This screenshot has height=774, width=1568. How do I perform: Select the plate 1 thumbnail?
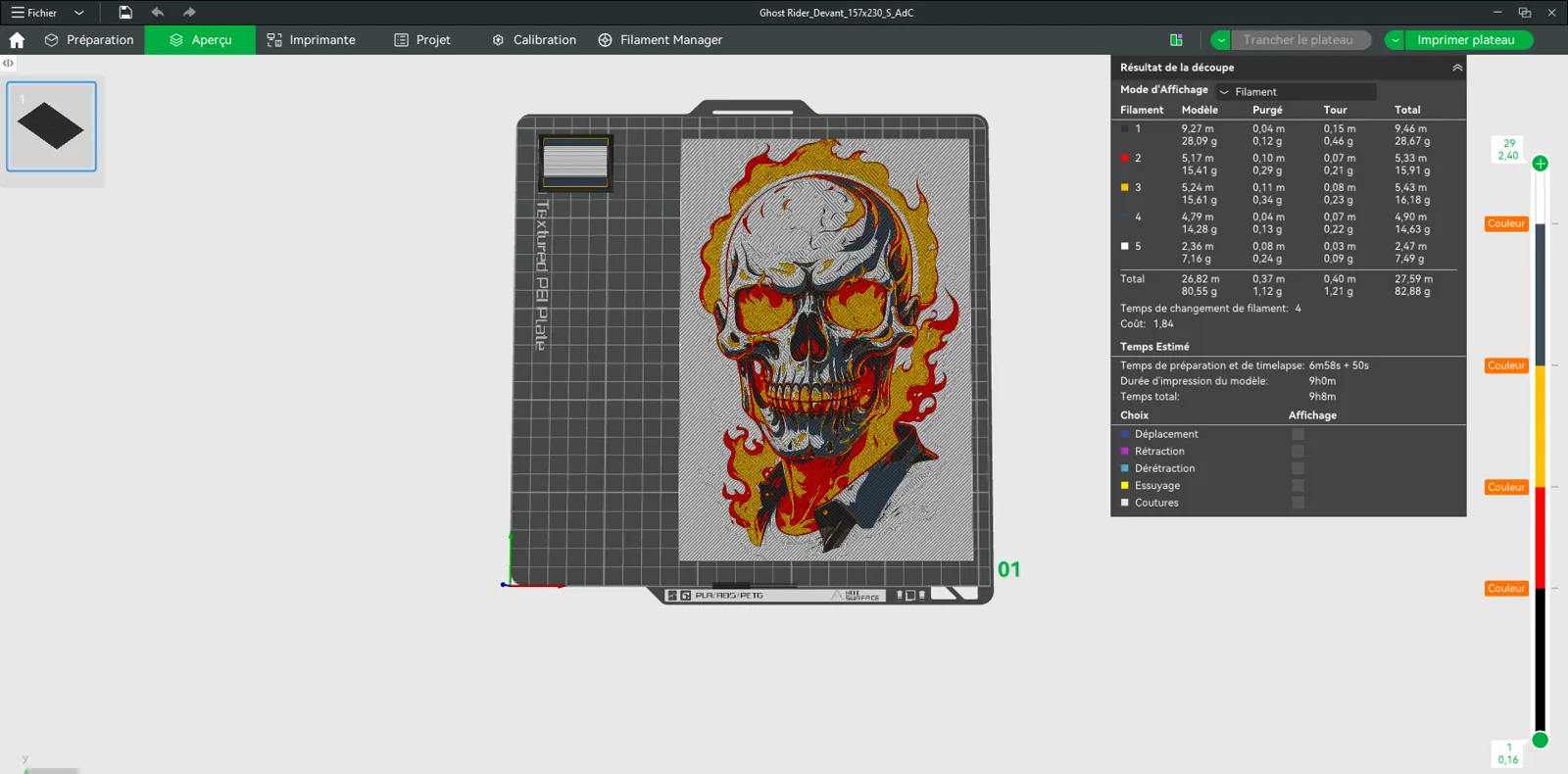pos(52,126)
